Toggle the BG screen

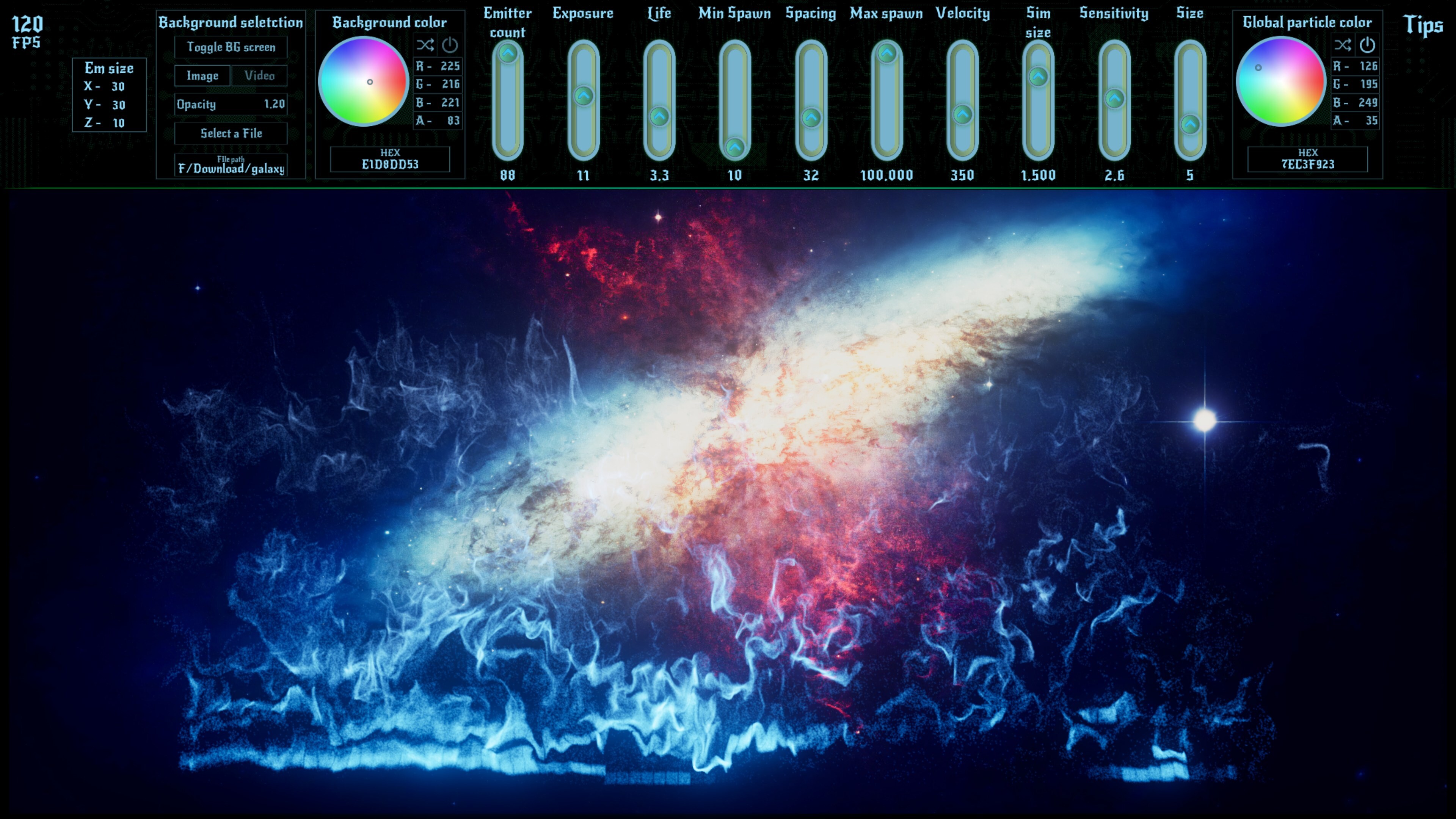[231, 47]
